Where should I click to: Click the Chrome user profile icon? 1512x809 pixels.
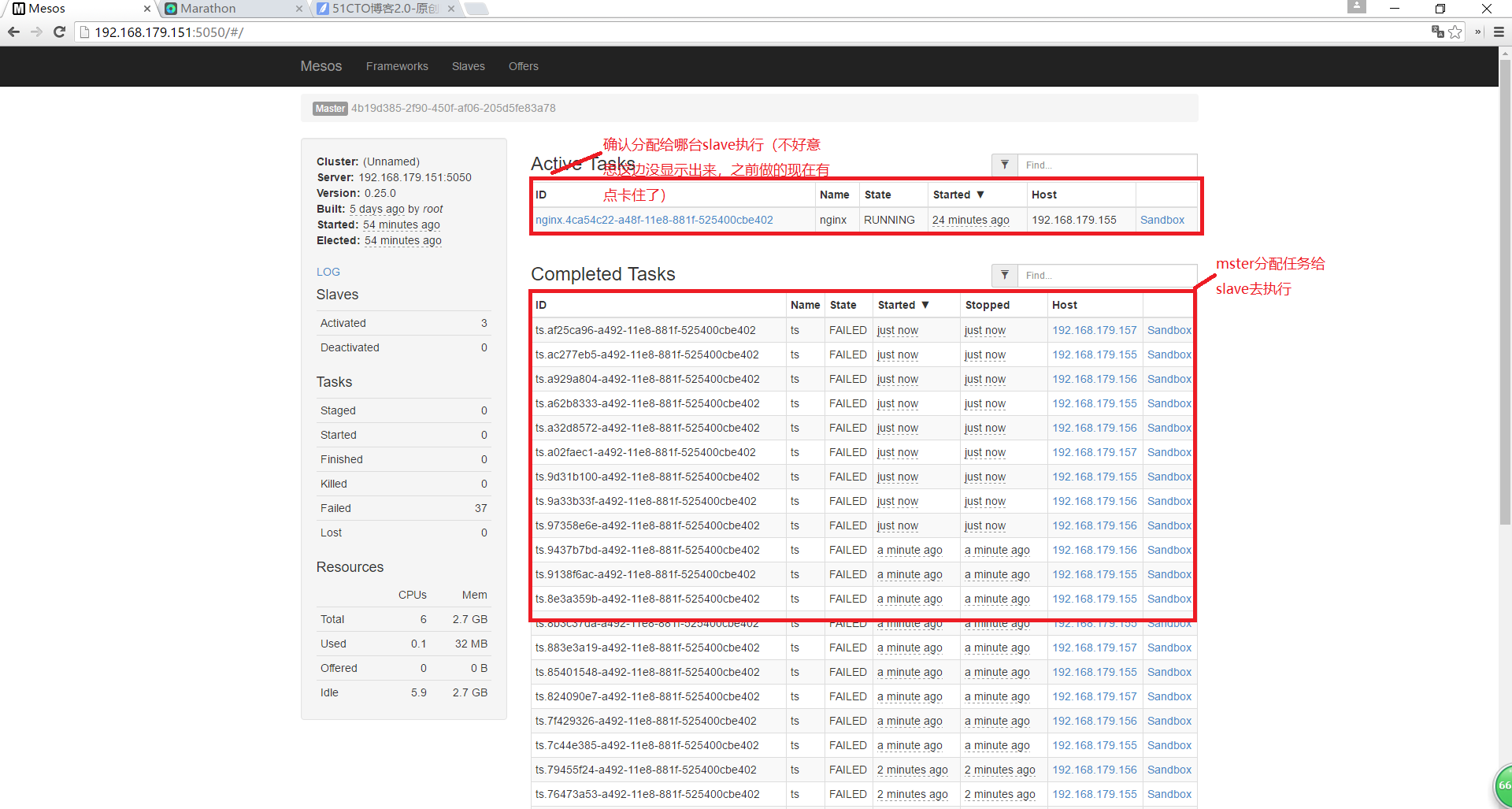point(1357,7)
